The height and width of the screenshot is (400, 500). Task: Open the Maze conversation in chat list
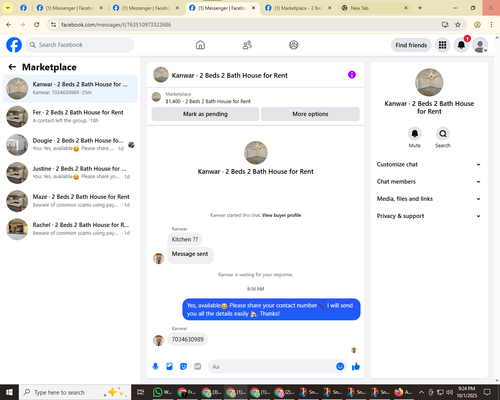(x=70, y=201)
